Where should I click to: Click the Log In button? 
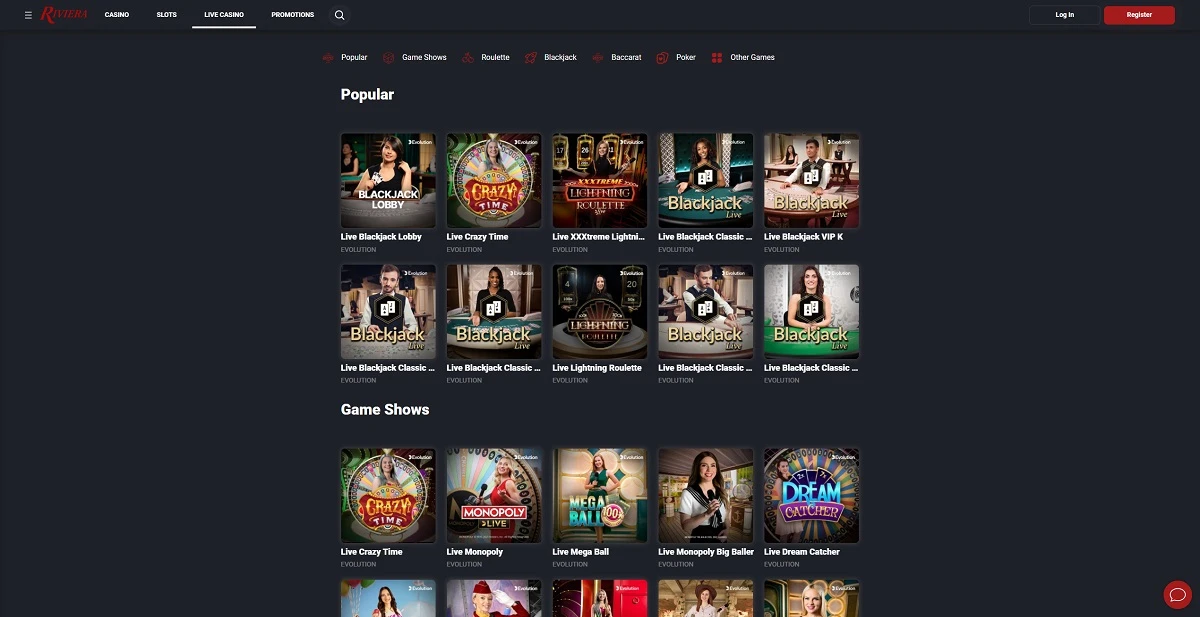(1065, 15)
